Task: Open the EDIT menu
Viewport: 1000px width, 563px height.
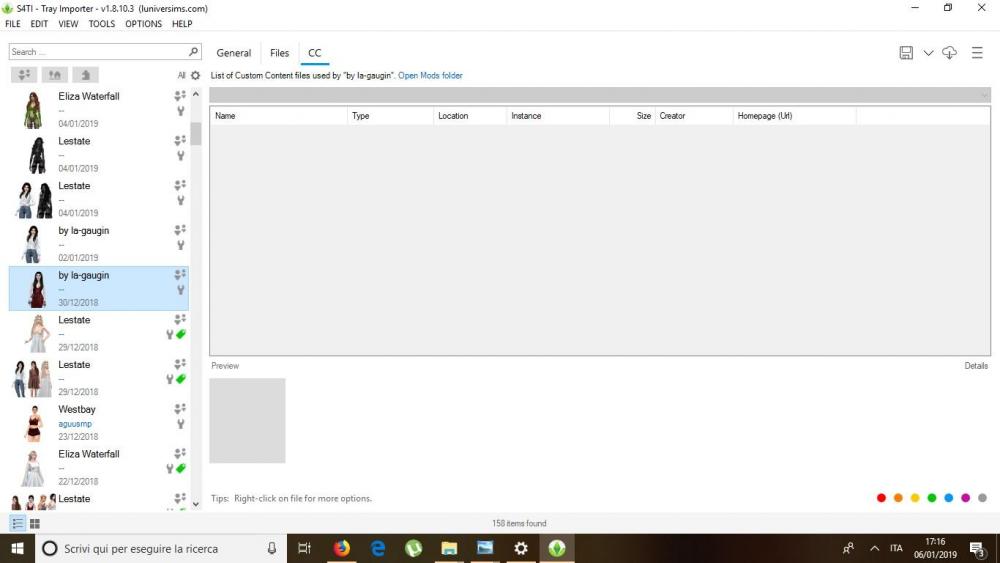Action: (x=39, y=24)
